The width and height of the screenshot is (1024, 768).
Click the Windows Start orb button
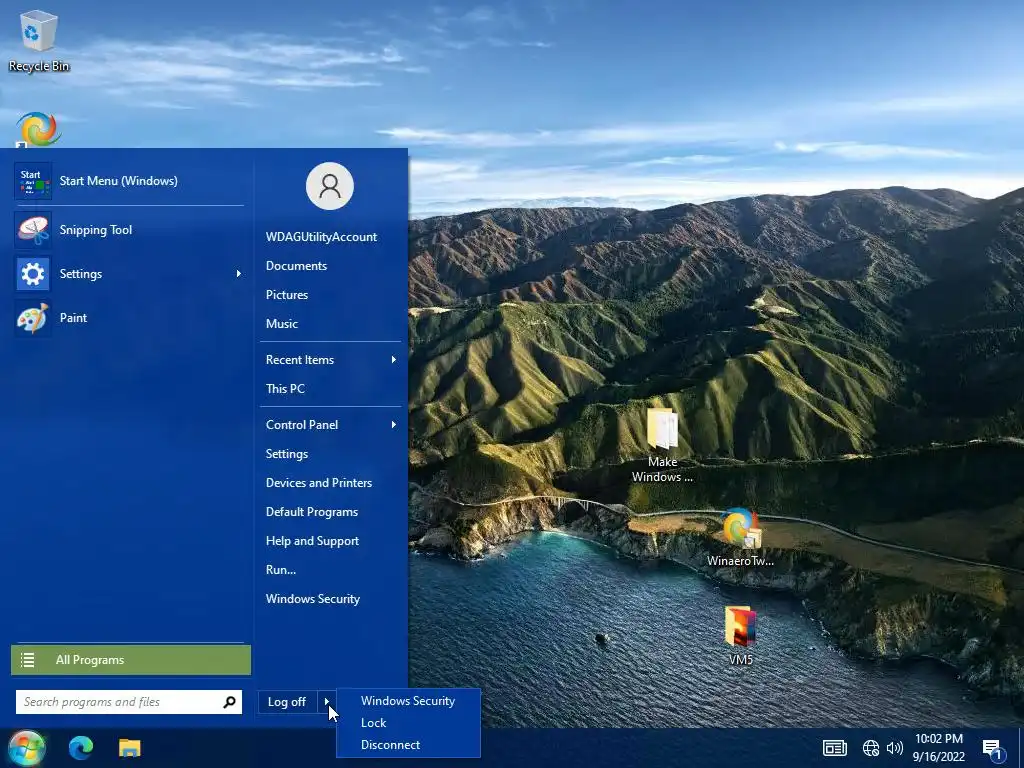pyautogui.click(x=26, y=748)
